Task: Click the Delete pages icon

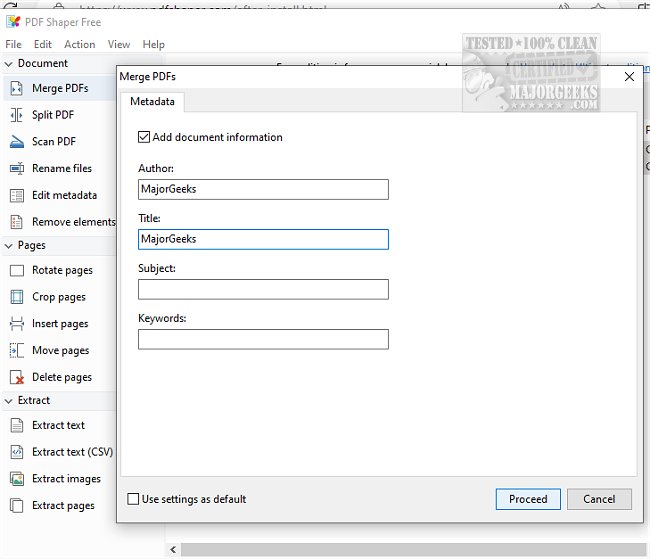Action: [x=17, y=377]
